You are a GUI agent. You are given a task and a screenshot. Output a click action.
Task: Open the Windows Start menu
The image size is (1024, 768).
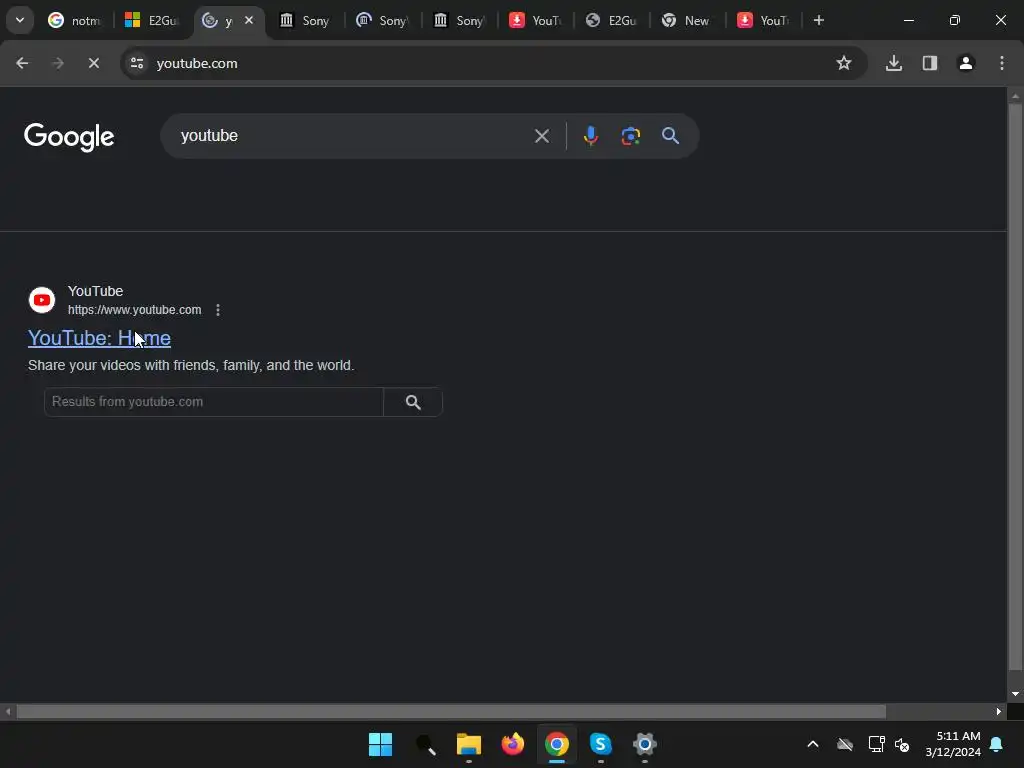(x=380, y=744)
